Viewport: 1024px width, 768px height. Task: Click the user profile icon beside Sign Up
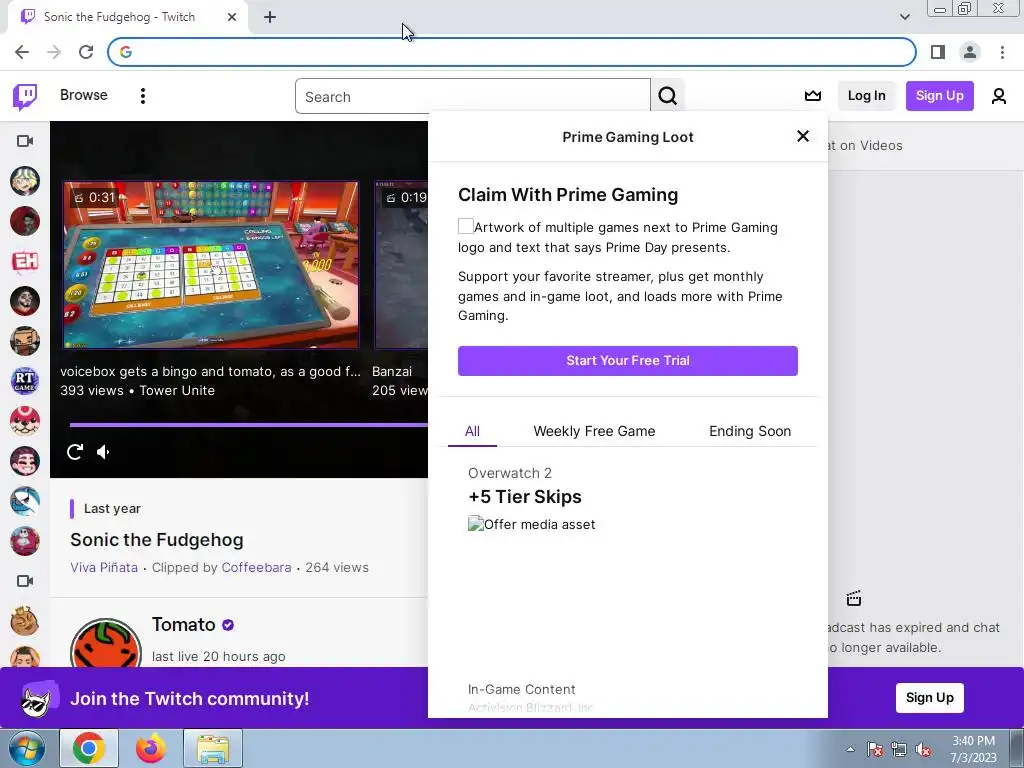click(x=999, y=96)
